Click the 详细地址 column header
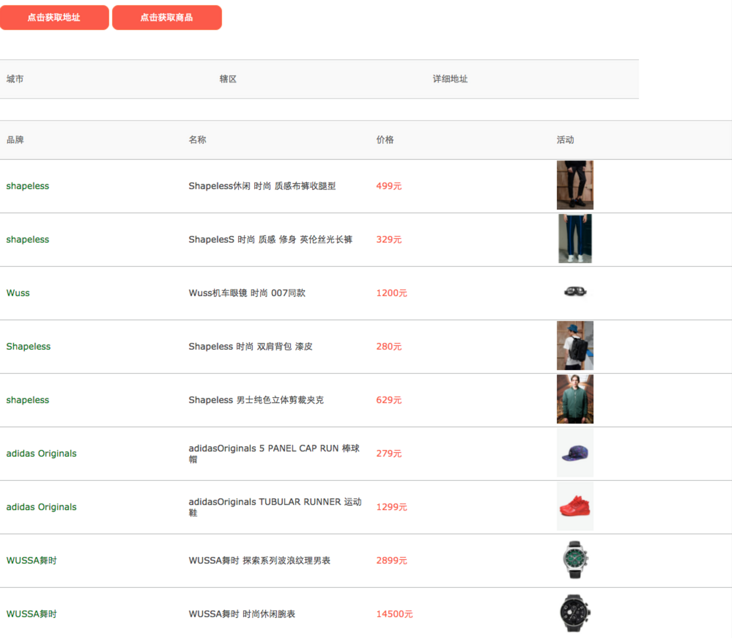This screenshot has height=638, width=732. point(450,79)
